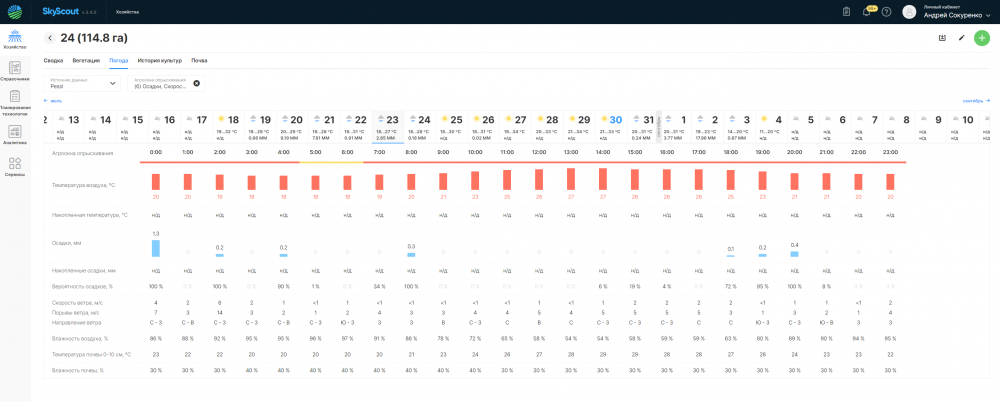Switch to the Сводка tab
1000x402 pixels.
54,61
